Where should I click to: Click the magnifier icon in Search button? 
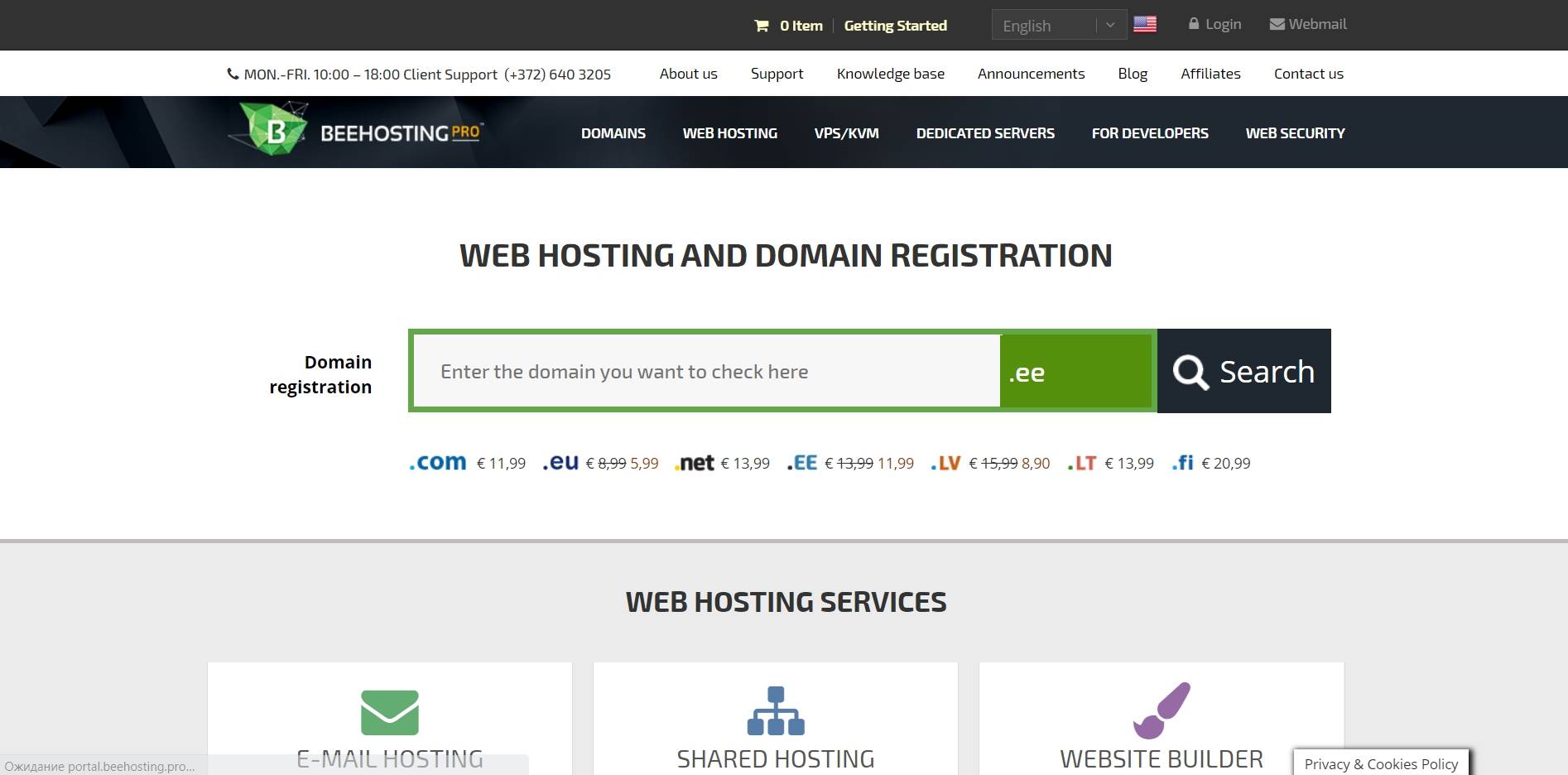(x=1190, y=372)
